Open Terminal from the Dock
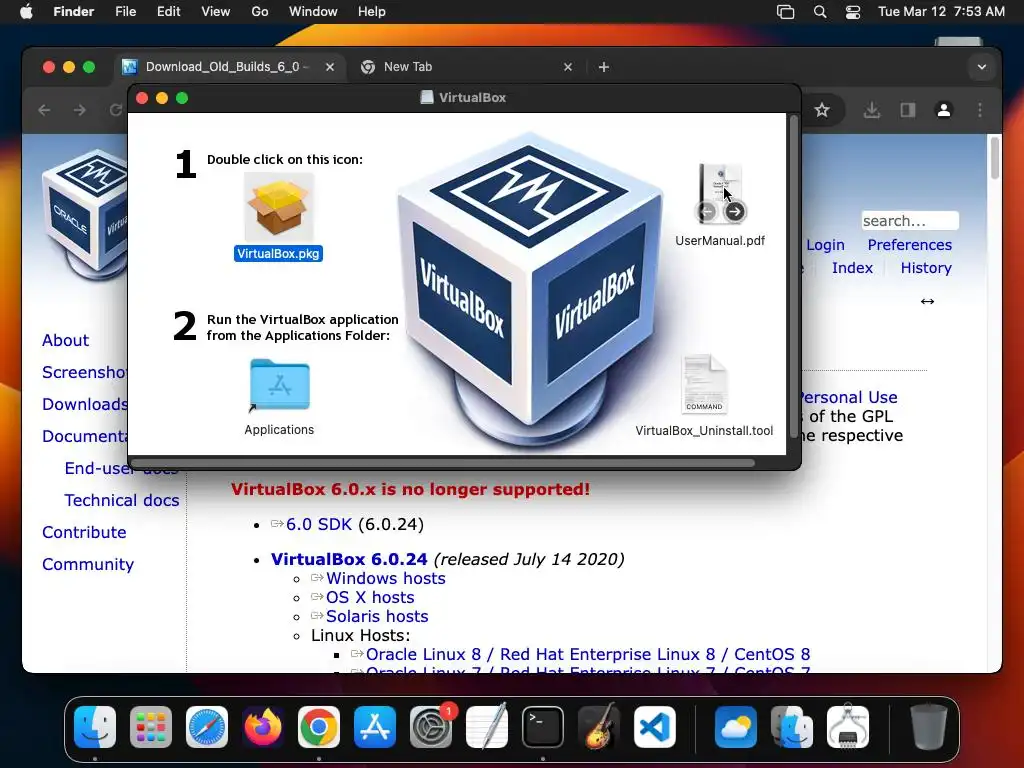This screenshot has height=768, width=1024. (x=543, y=727)
